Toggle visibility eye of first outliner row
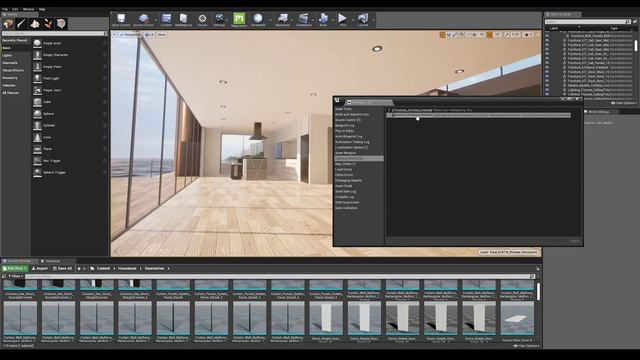Viewport: 640px width, 360px height. 547,36
